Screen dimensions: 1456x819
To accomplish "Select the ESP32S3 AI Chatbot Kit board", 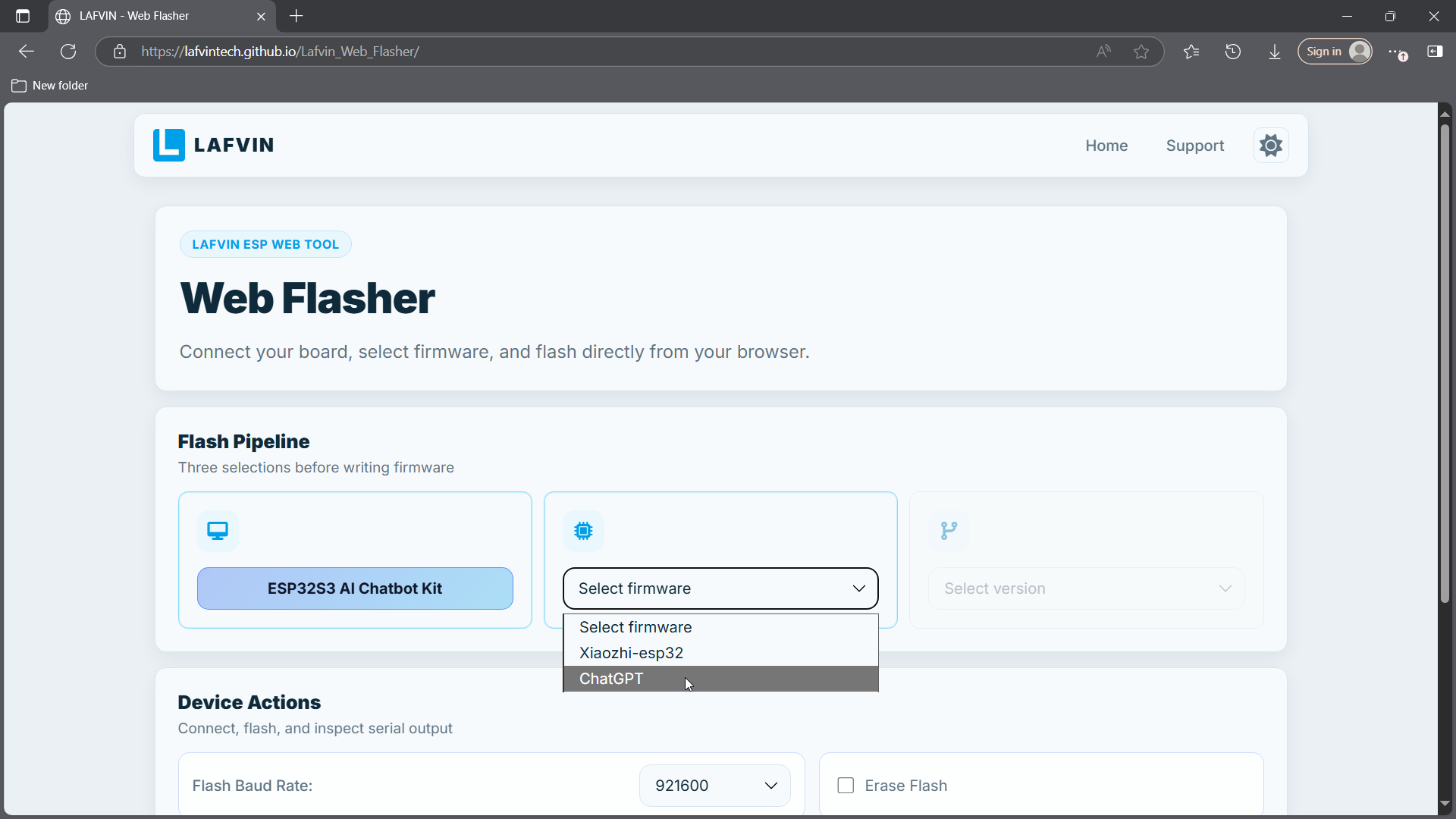I will (x=355, y=588).
